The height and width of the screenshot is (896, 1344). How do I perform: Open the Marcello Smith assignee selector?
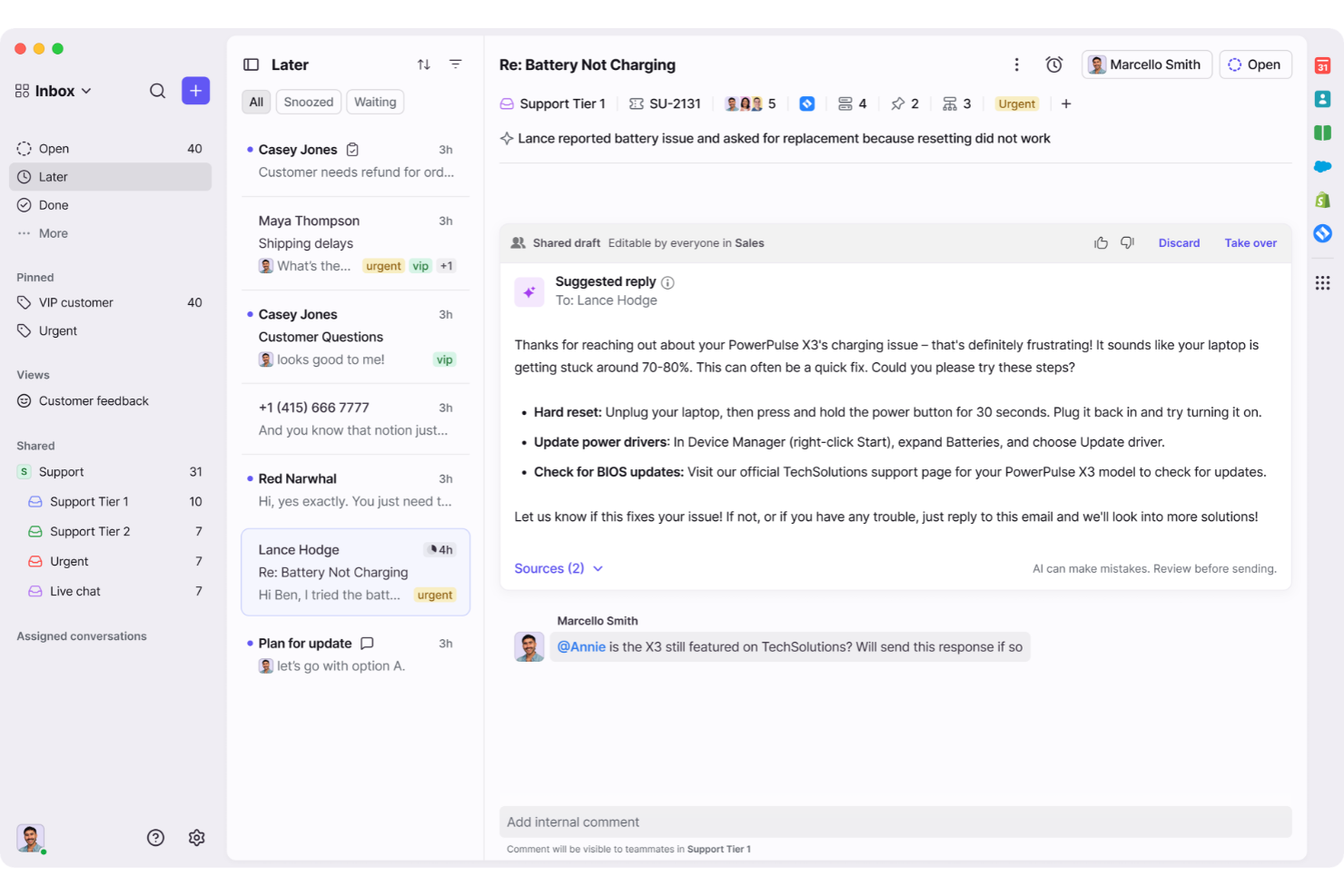[1146, 64]
